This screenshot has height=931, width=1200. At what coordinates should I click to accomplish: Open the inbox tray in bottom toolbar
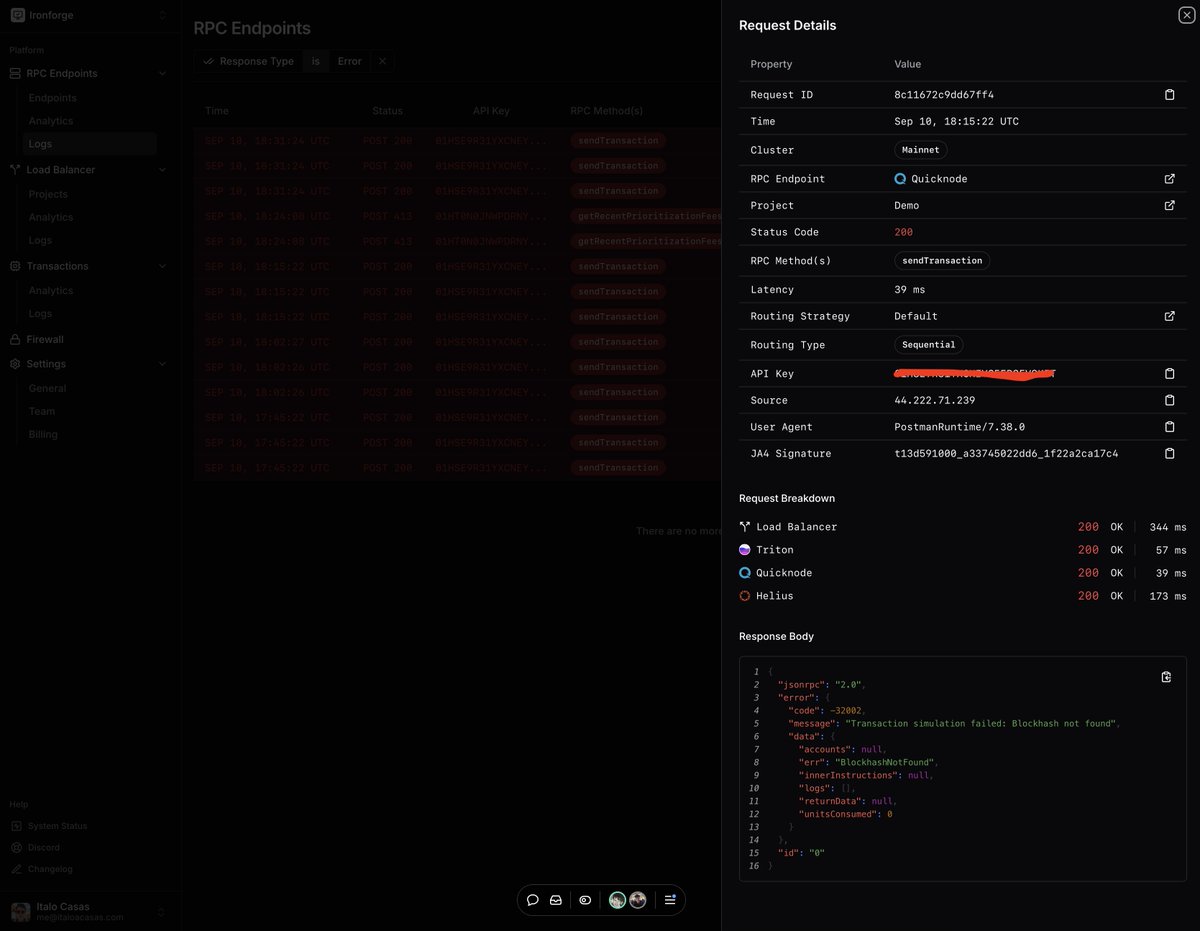(x=556, y=900)
